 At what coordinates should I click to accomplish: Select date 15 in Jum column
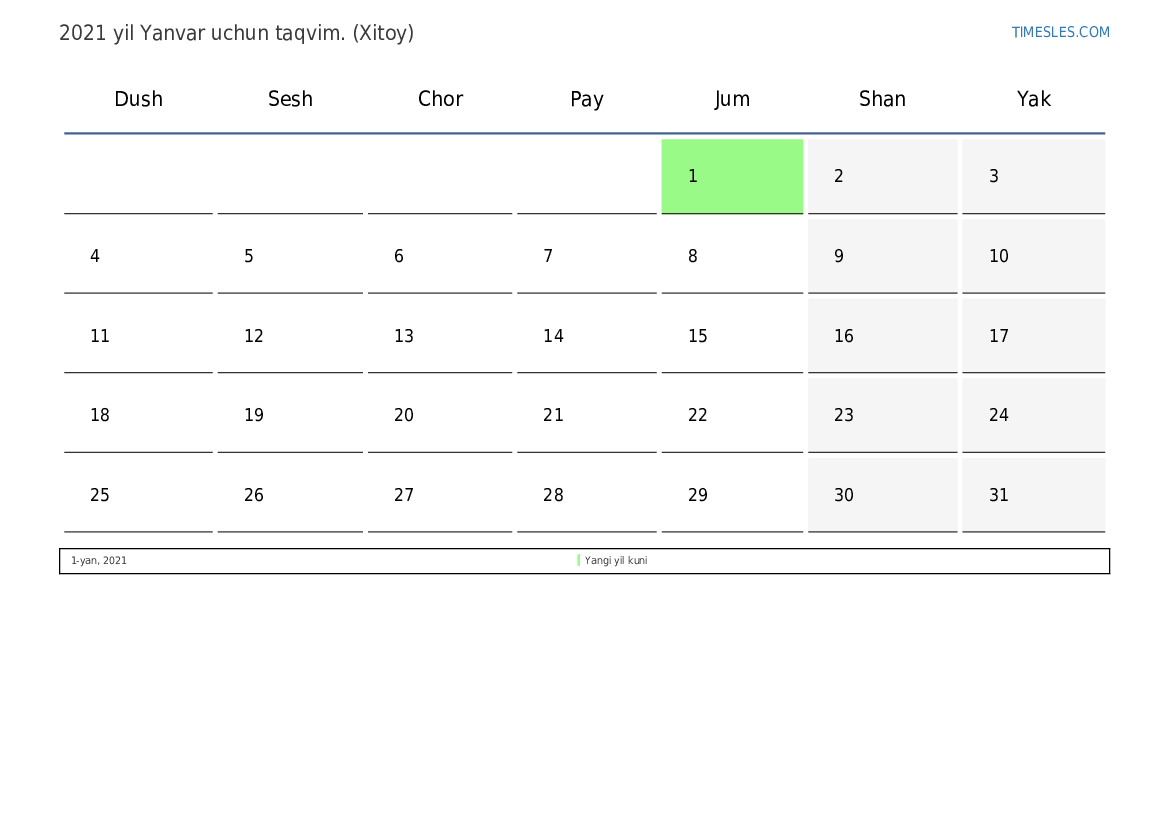pos(732,336)
